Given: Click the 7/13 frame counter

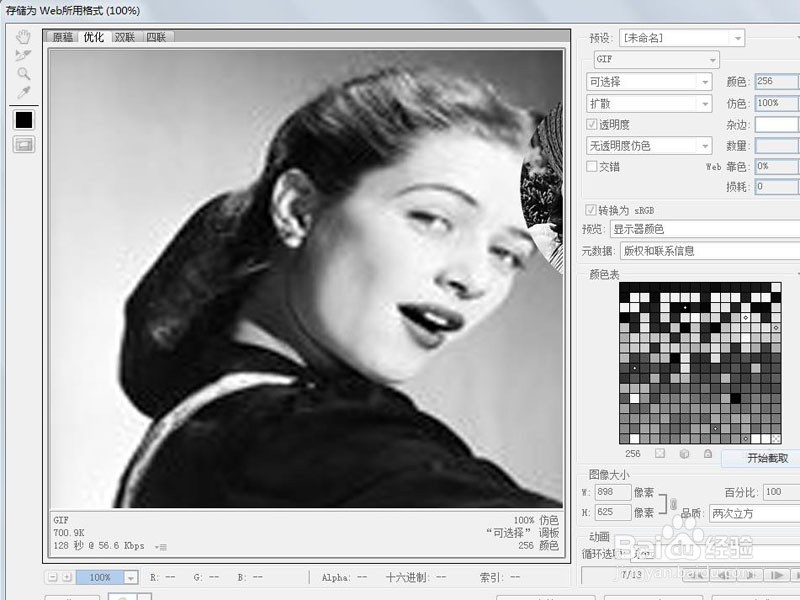Looking at the screenshot, I should click(632, 574).
